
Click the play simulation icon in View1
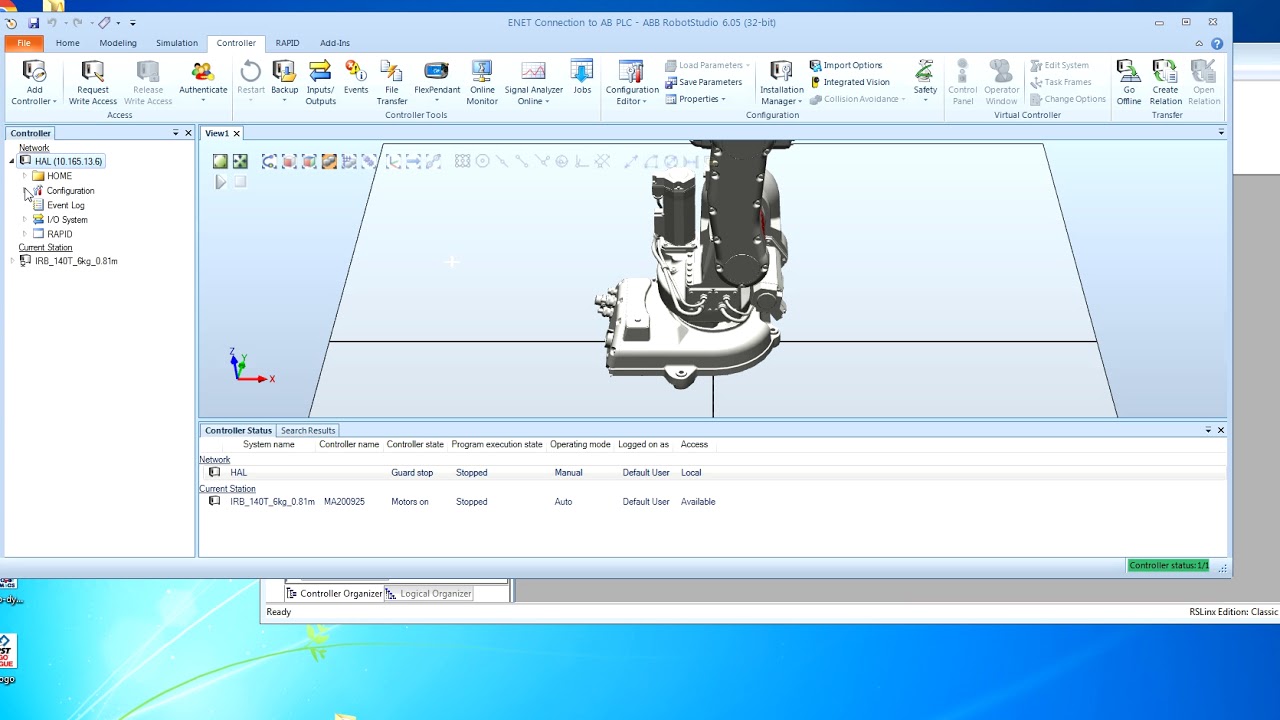tap(220, 182)
